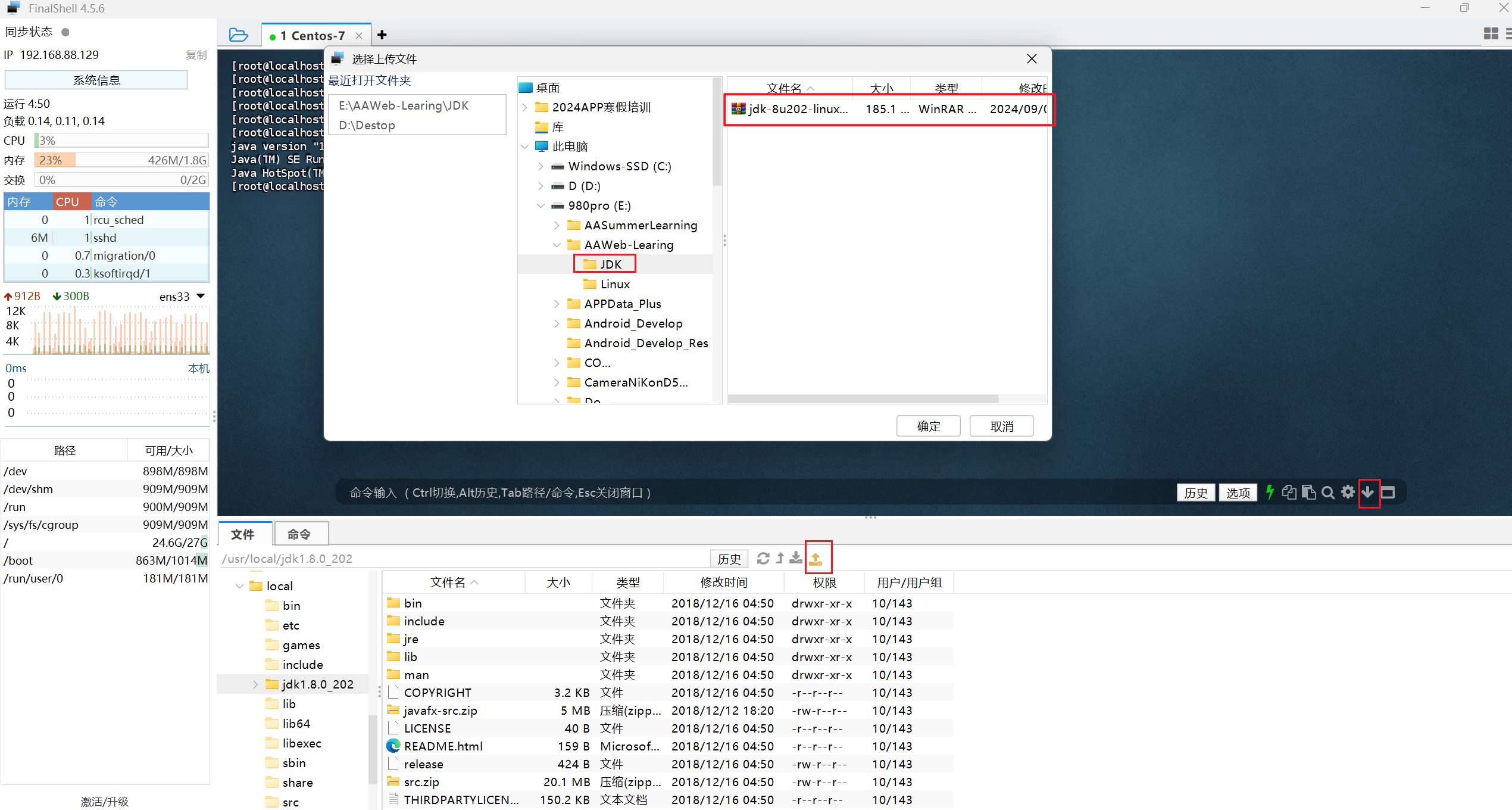
Task: Collapse the AAWeb-Learing folder in tree
Action: tap(557, 245)
